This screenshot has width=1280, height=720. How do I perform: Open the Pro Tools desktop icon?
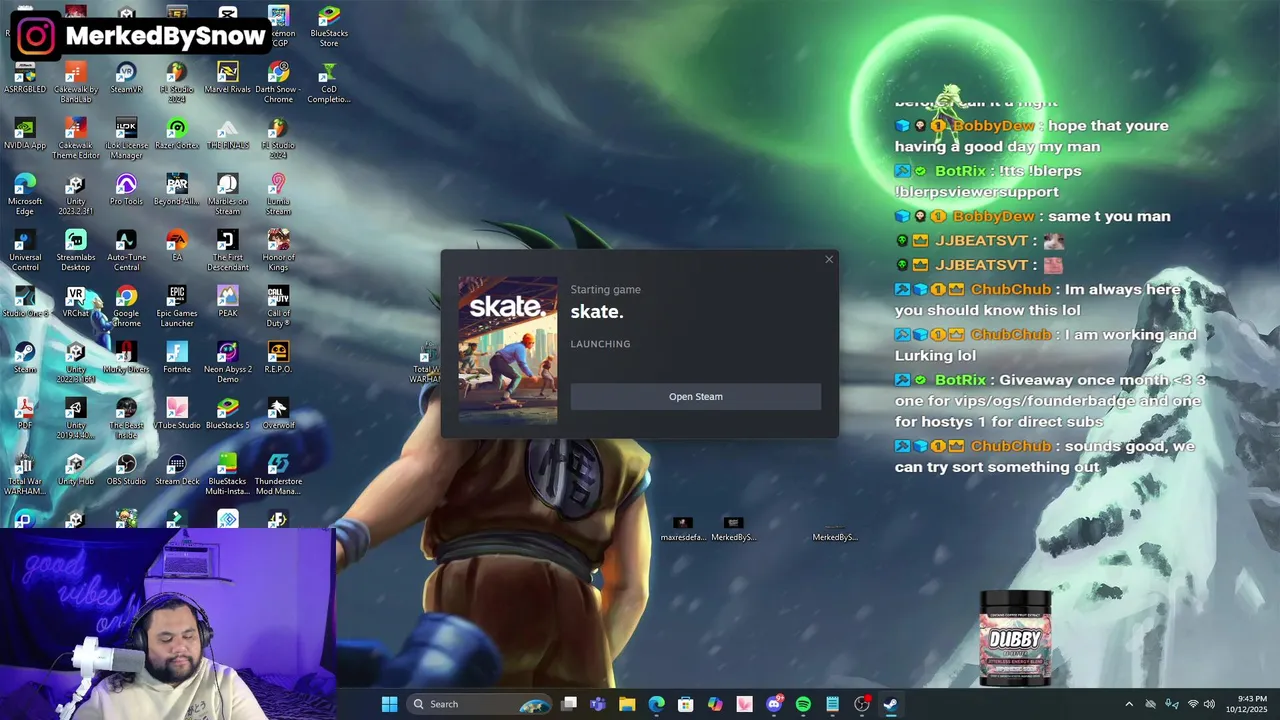[126, 190]
